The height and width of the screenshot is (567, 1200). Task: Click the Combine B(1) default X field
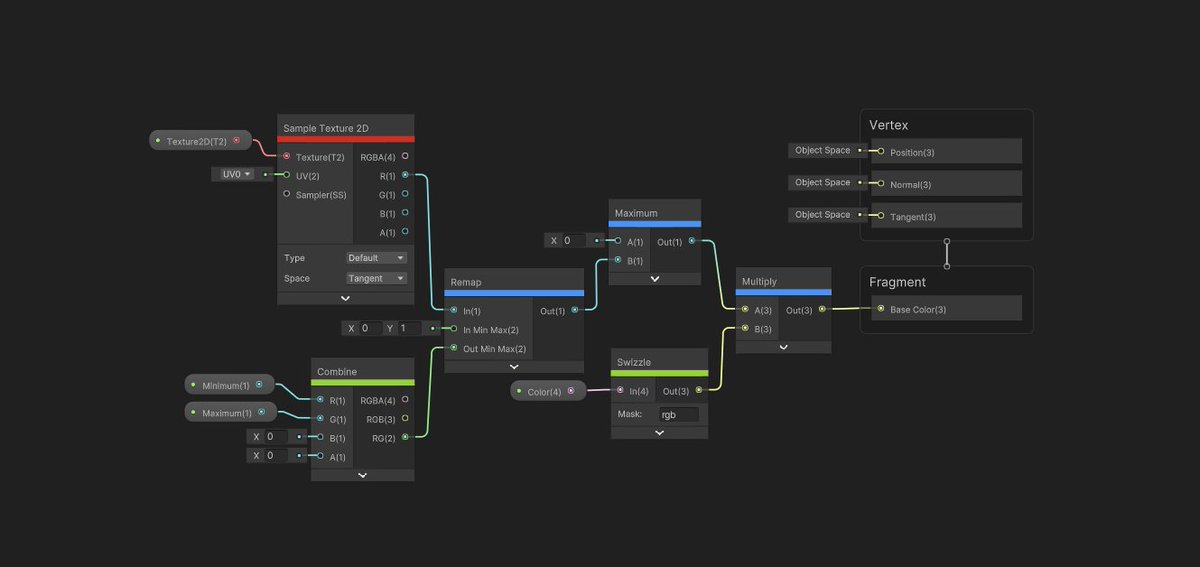pyautogui.click(x=277, y=436)
